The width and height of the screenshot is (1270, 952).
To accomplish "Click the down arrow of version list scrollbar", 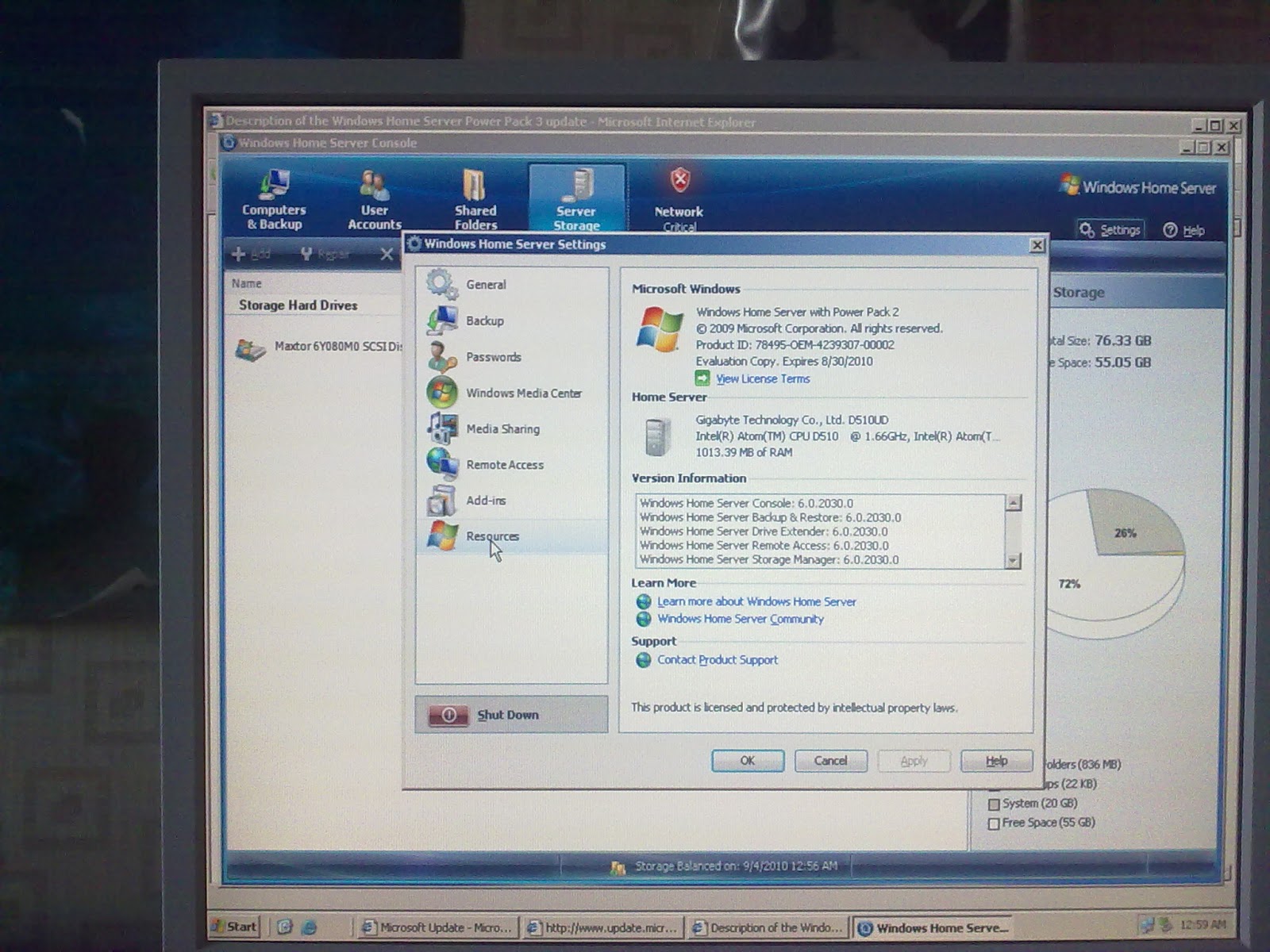I will click(x=1013, y=561).
